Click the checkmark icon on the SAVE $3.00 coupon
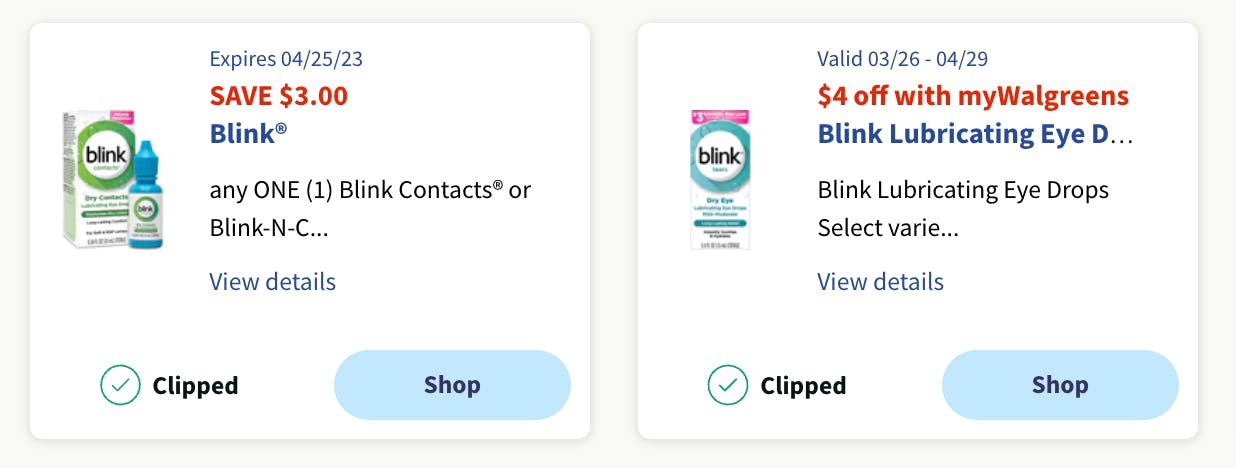The height and width of the screenshot is (468, 1236). click(120, 385)
